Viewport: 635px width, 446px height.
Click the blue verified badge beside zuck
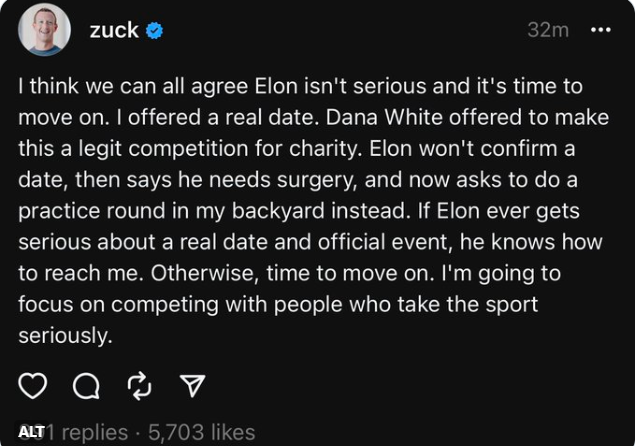[x=154, y=30]
